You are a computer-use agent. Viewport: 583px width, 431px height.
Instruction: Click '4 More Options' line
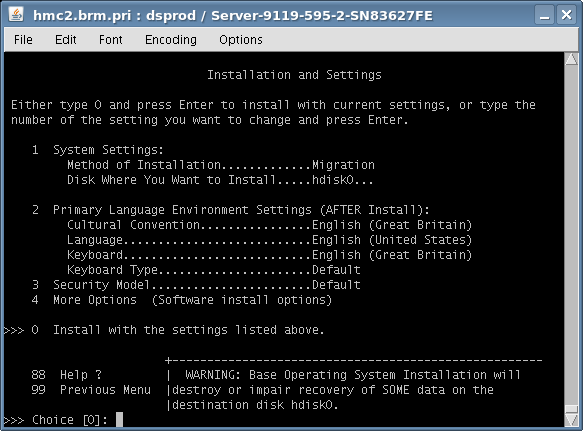pos(181,300)
